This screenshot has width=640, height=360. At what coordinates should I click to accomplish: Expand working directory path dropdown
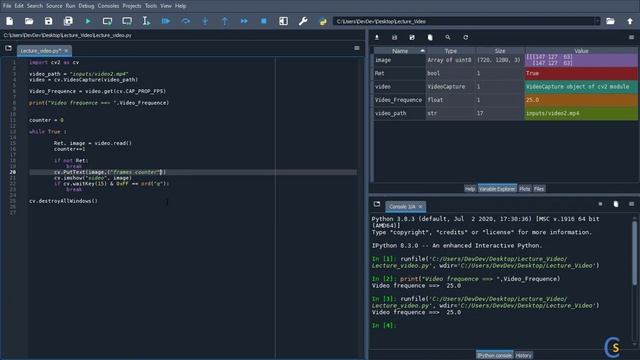[597, 21]
